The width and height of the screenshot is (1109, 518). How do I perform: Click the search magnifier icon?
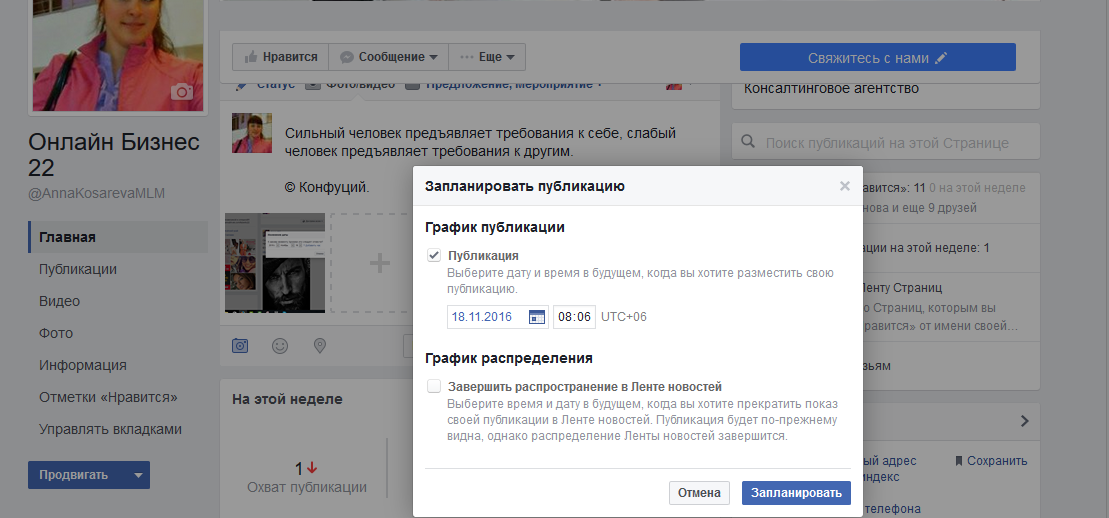[x=748, y=143]
